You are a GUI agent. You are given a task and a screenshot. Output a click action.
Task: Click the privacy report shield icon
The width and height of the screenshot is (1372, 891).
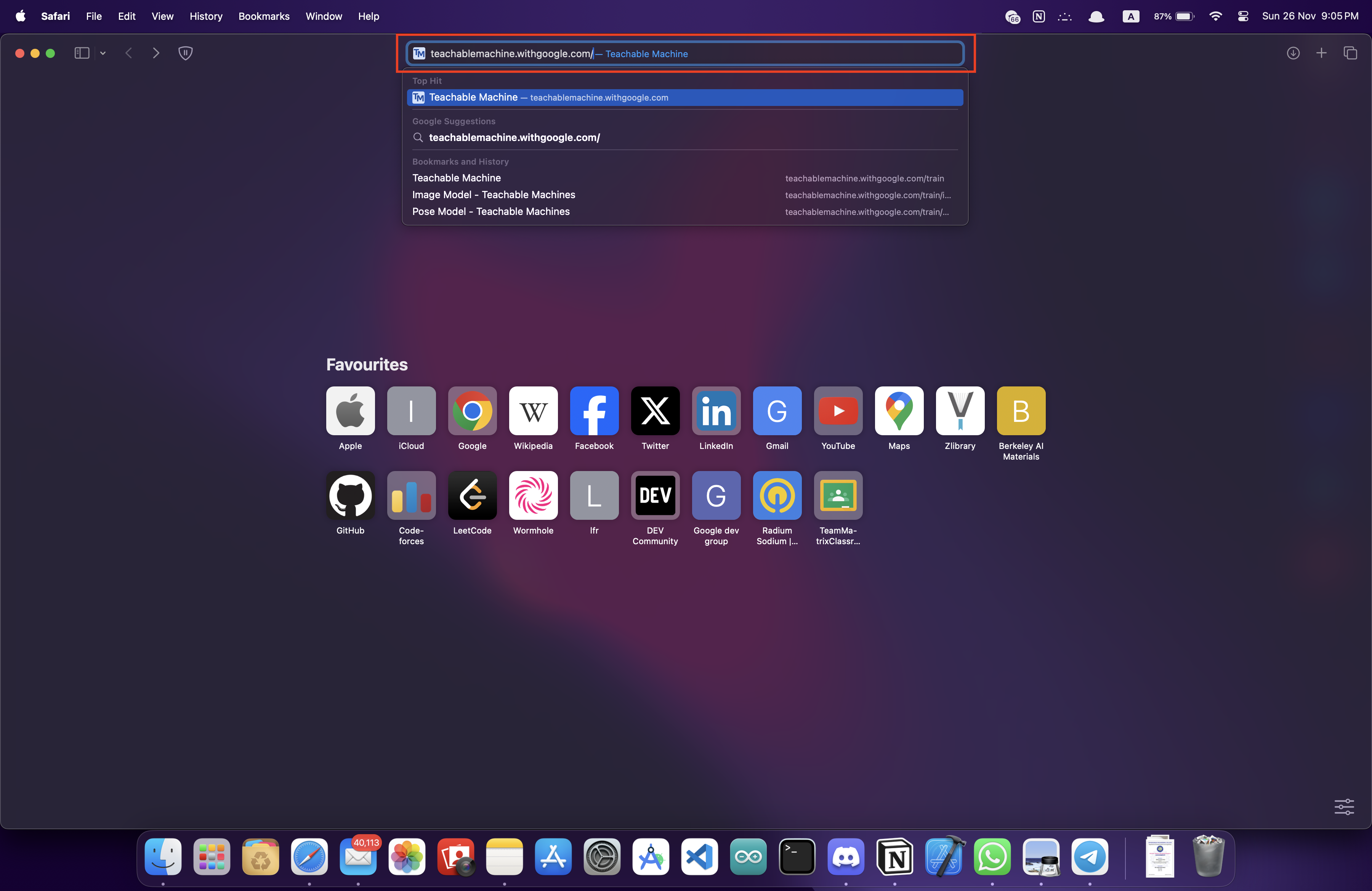[x=185, y=53]
